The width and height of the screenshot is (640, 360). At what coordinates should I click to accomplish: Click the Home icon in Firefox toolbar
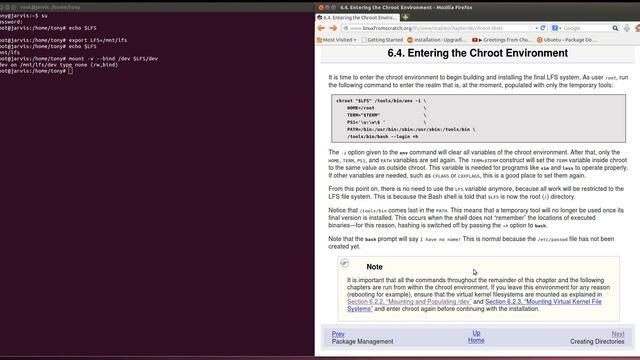pyautogui.click(x=637, y=28)
